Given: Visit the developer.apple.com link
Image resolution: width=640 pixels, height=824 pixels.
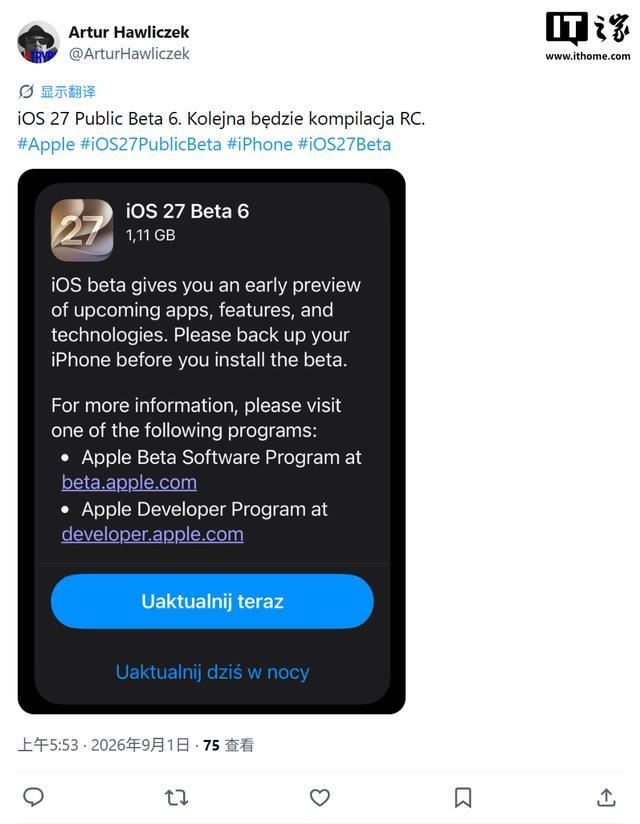Looking at the screenshot, I should click(152, 534).
